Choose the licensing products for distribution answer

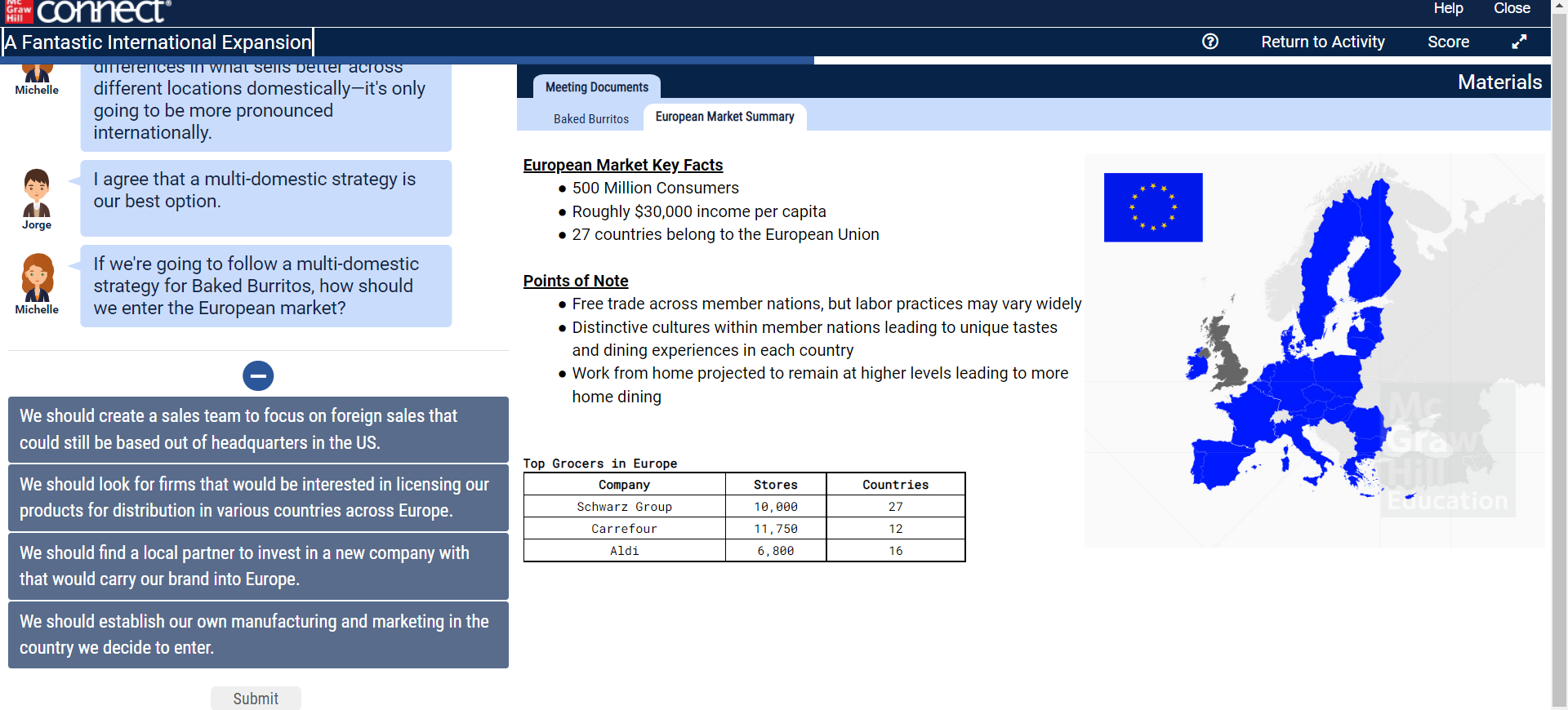[x=258, y=498]
